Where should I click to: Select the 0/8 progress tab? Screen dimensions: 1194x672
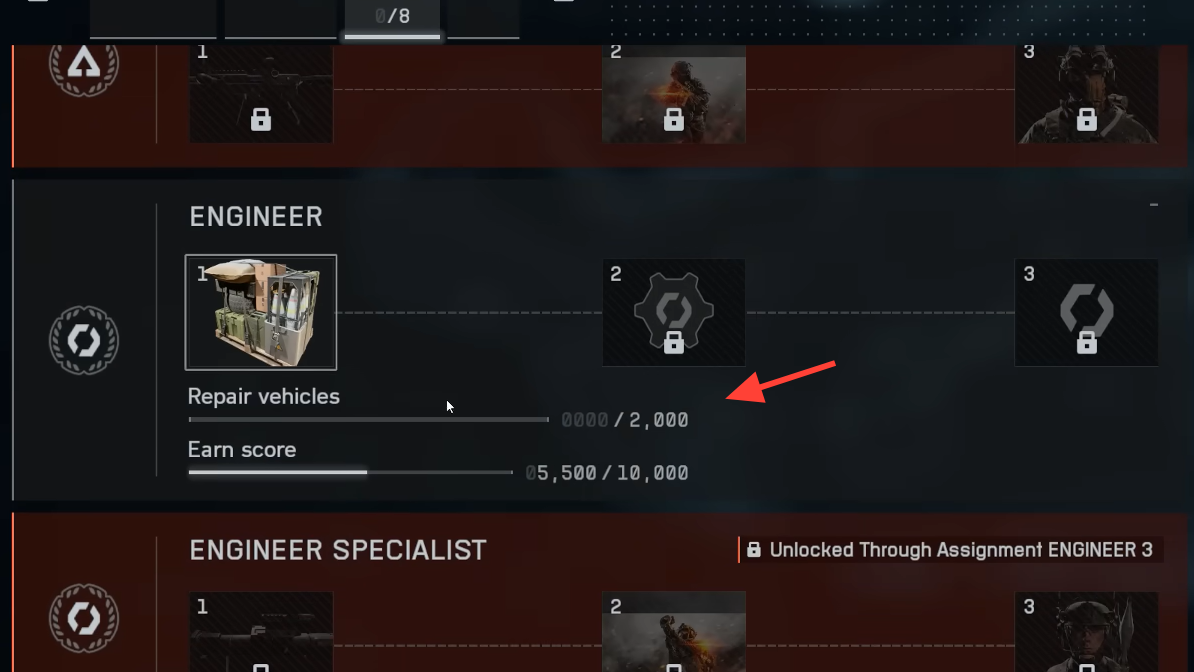pos(392,18)
